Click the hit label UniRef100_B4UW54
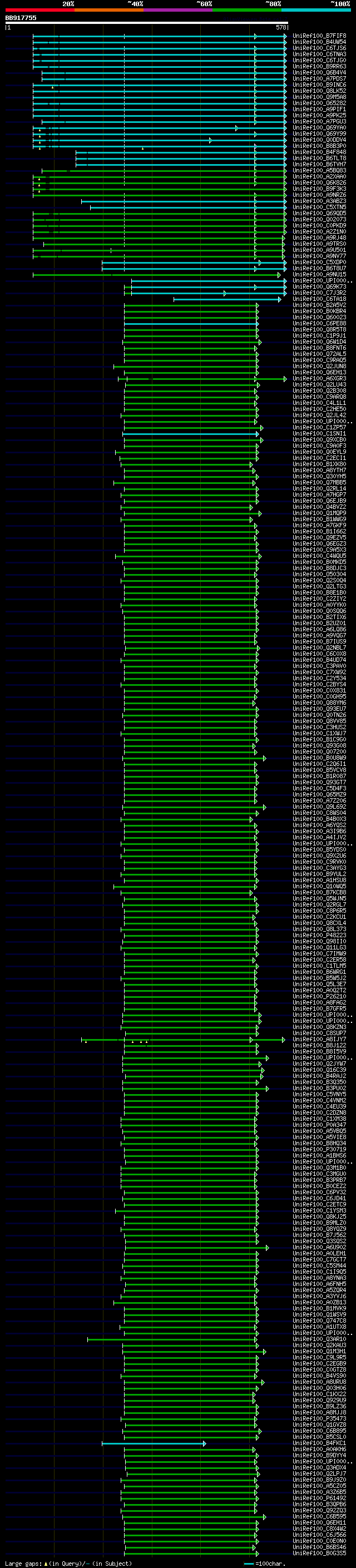Screen dimensions: 356x1568 319,42
